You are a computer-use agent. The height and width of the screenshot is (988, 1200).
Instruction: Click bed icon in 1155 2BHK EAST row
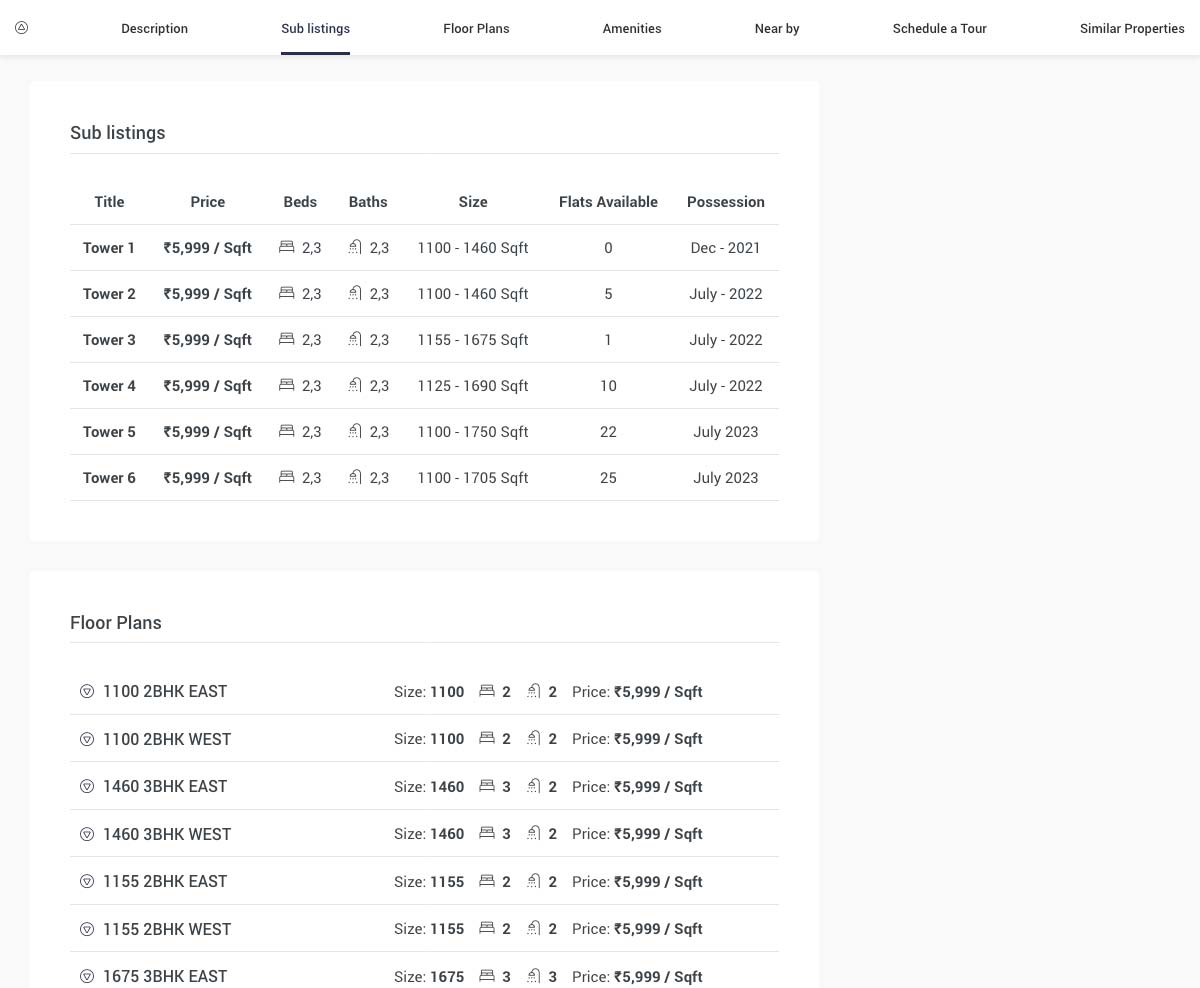(487, 881)
